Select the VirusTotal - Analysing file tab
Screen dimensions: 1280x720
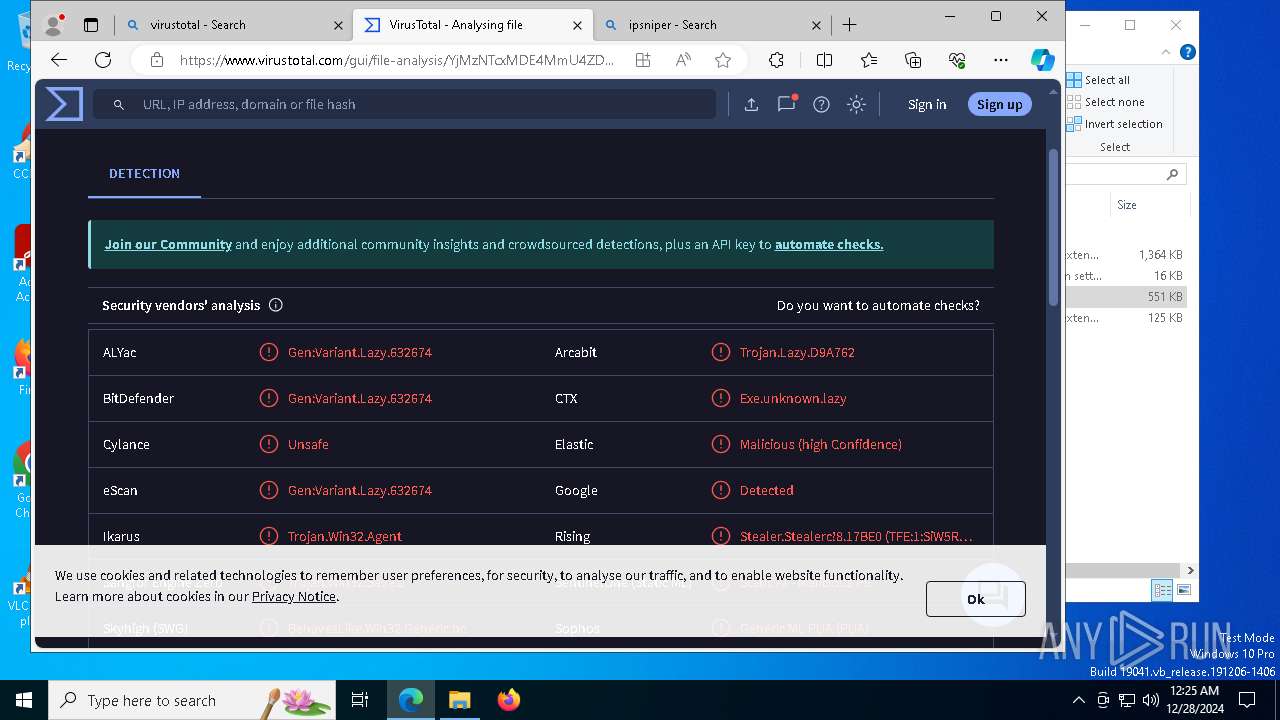[474, 25]
